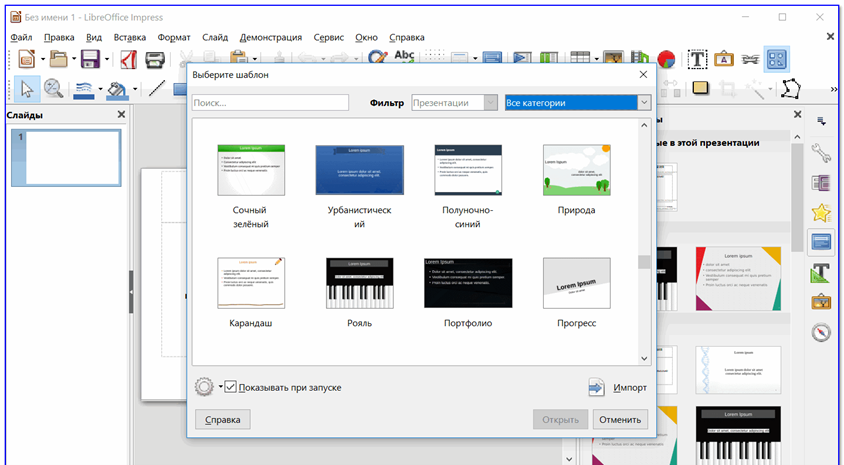Click the Print icon in toolbar
The image size is (844, 465).
click(155, 59)
